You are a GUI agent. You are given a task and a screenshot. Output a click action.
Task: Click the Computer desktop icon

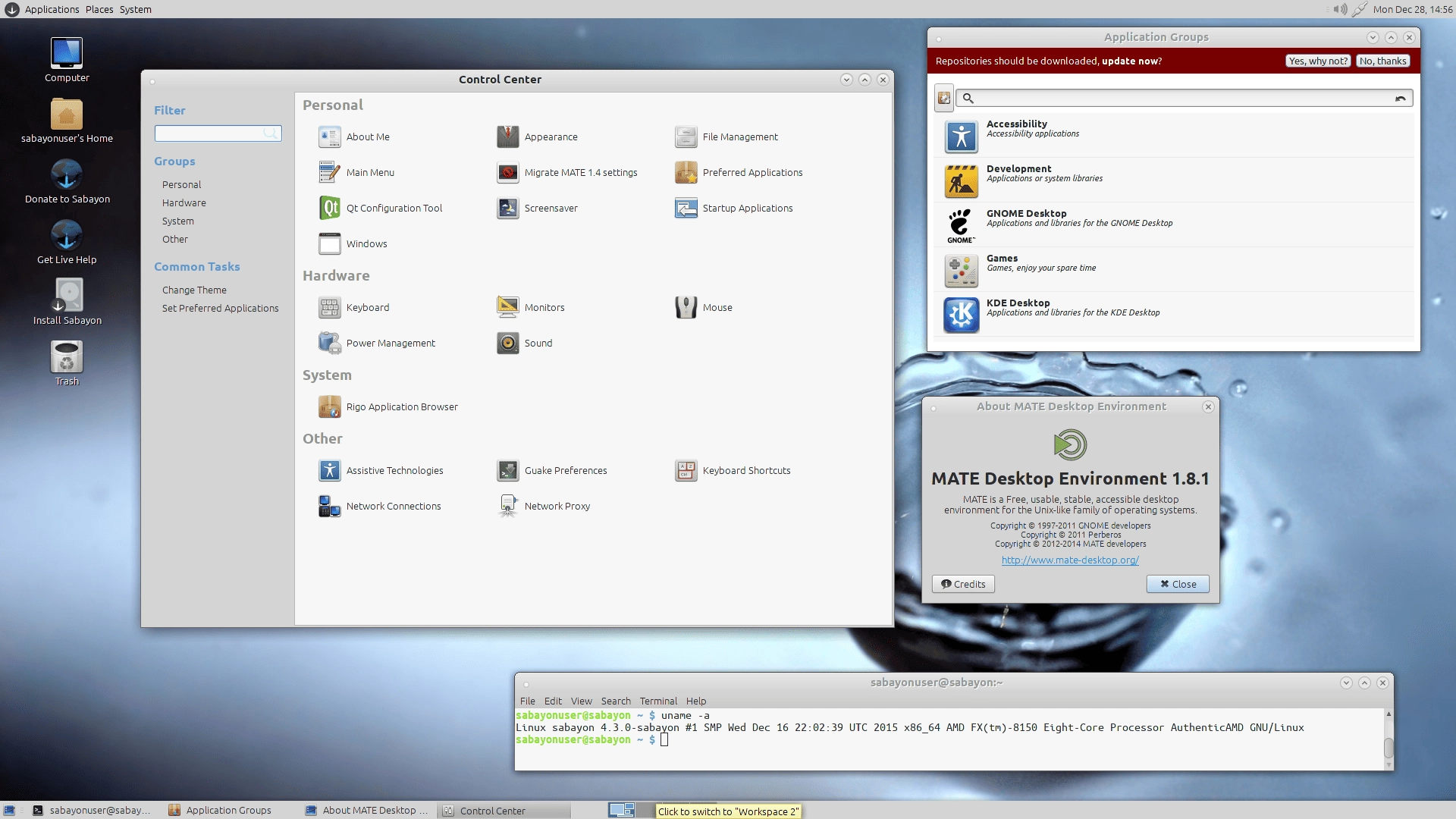pos(67,60)
